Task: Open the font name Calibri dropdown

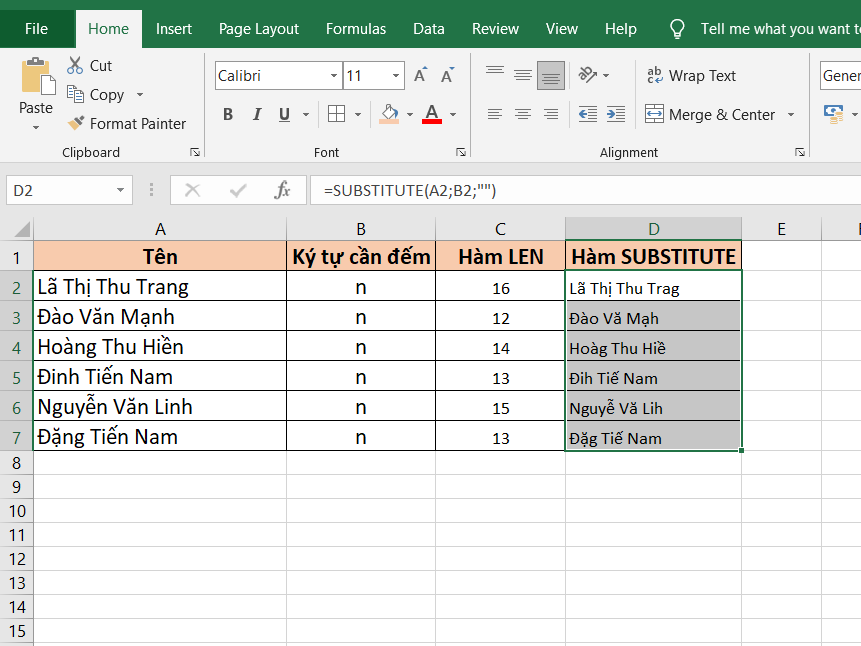Action: coord(334,76)
